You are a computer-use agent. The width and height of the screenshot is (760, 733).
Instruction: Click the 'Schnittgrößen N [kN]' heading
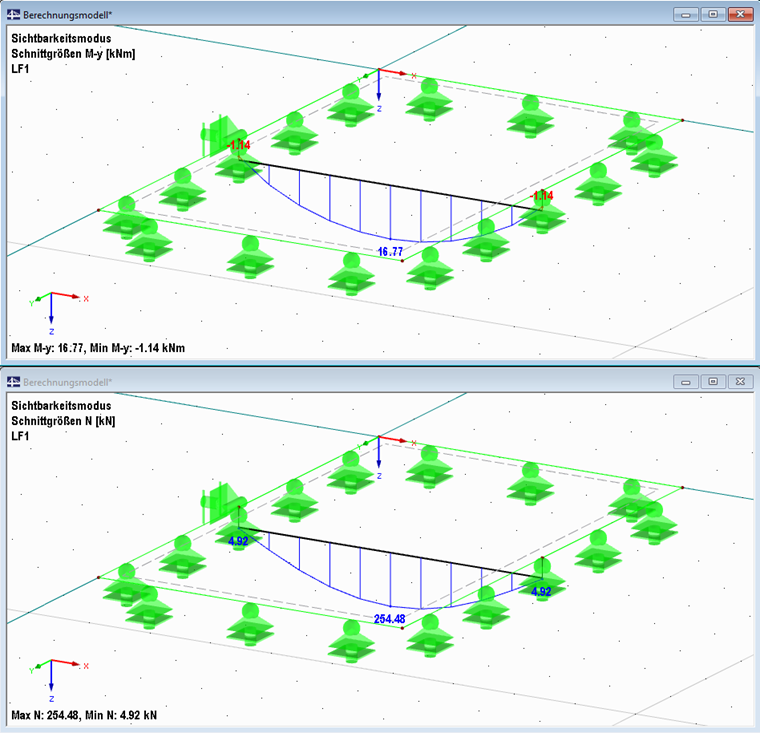pos(63,421)
